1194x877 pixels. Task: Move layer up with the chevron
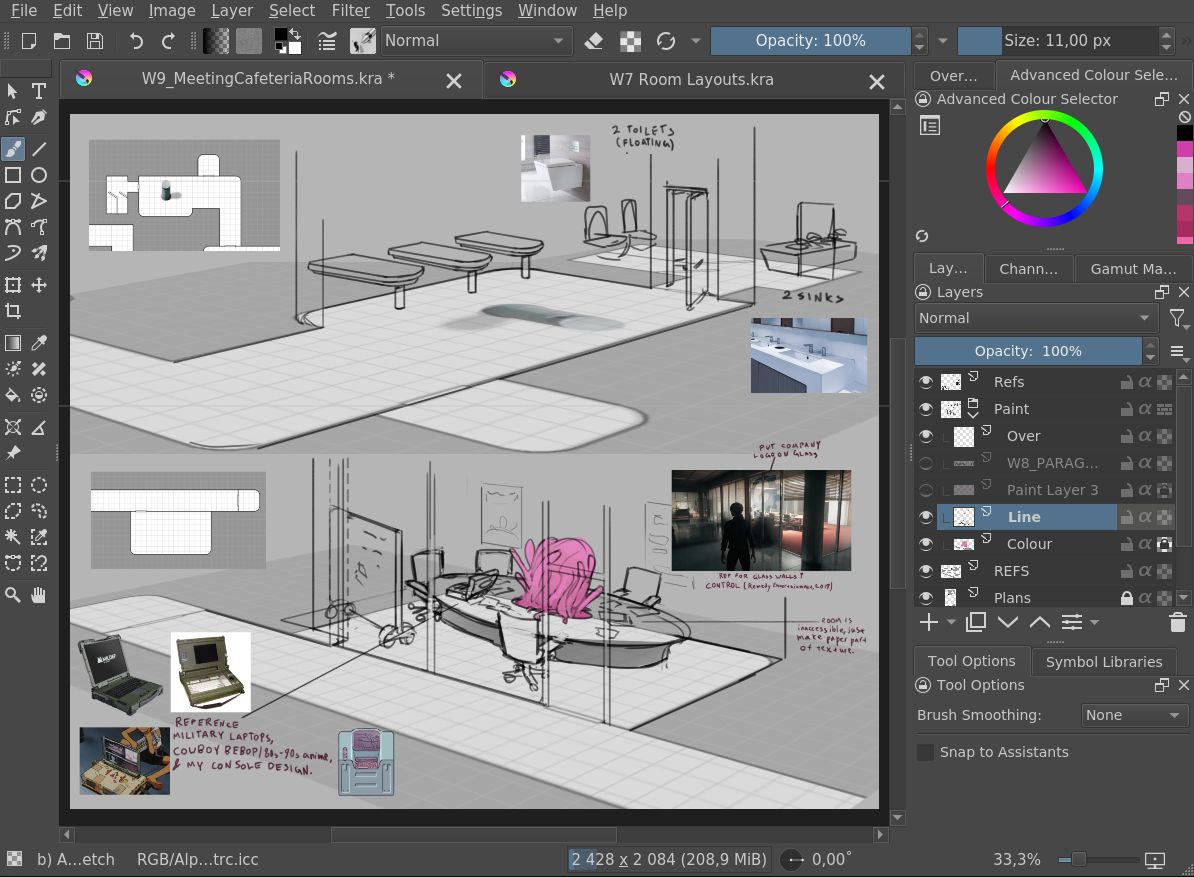coord(1039,623)
